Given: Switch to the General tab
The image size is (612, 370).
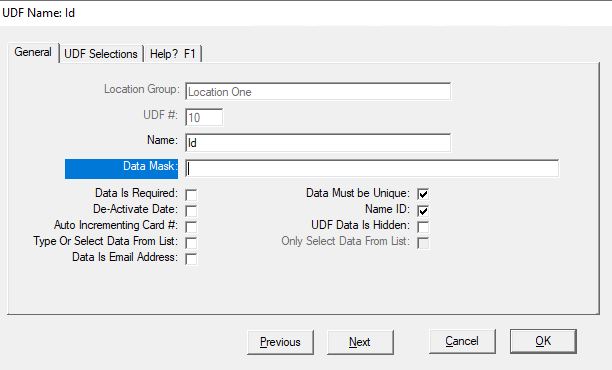Looking at the screenshot, I should 33,52.
